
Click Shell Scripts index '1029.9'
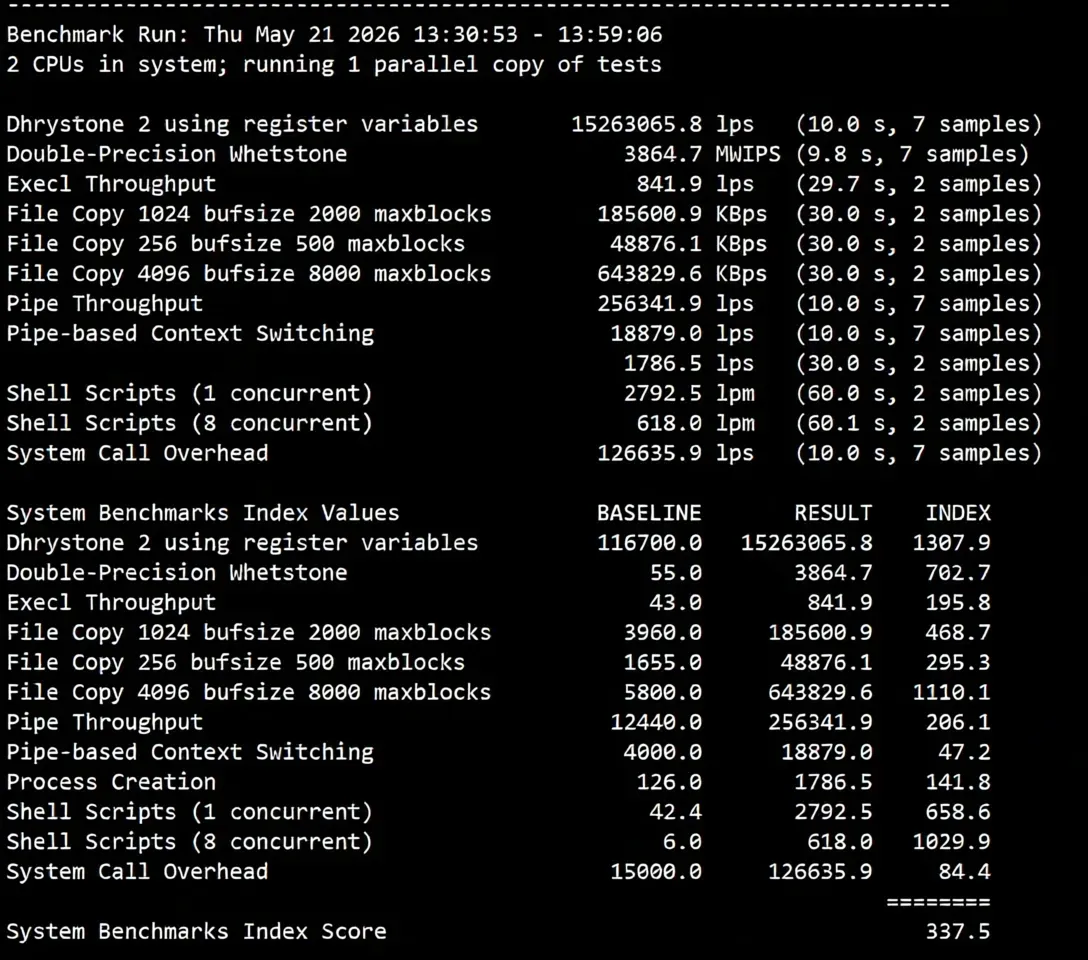point(951,840)
